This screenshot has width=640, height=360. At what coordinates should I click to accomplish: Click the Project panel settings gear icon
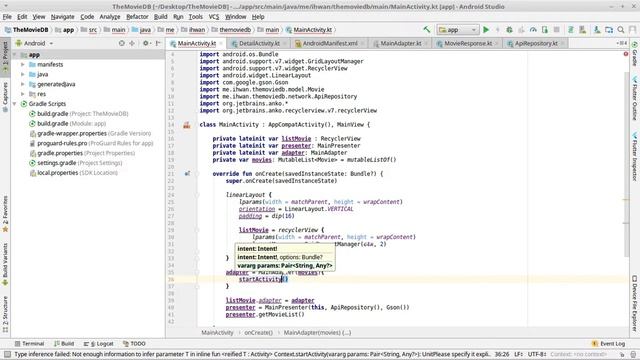pos(145,43)
